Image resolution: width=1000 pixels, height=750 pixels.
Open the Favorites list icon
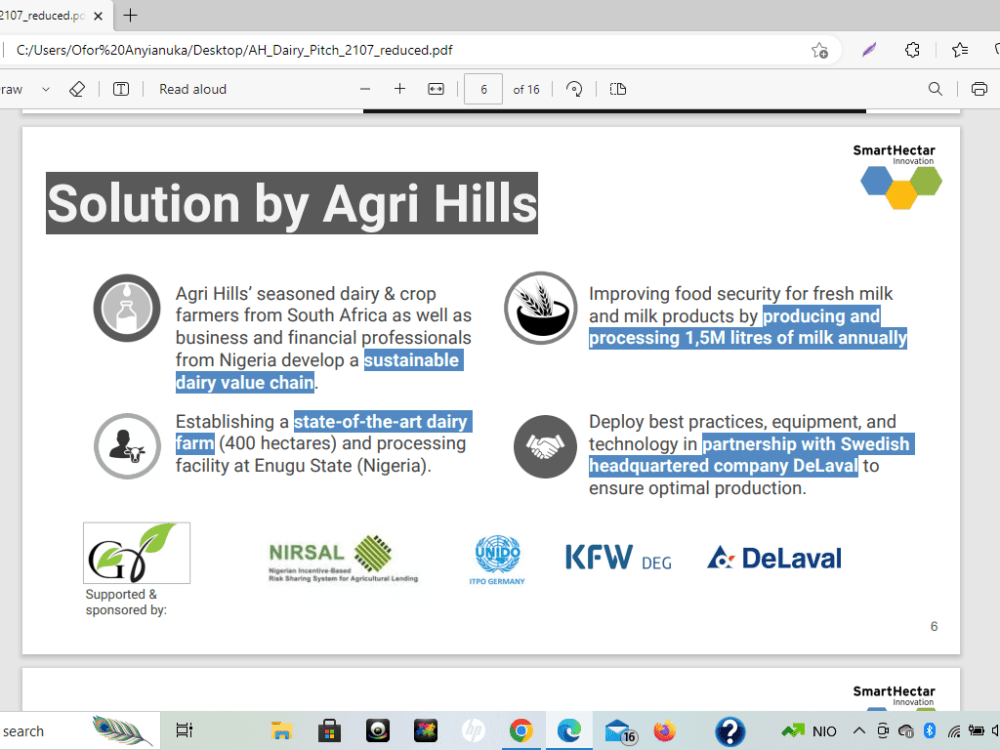pos(959,50)
